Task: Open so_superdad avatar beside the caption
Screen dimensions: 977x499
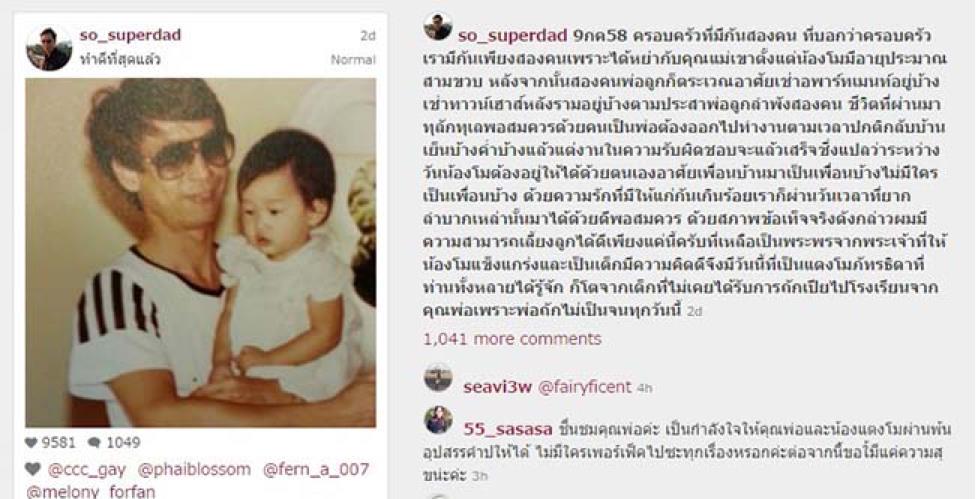Action: click(438, 27)
